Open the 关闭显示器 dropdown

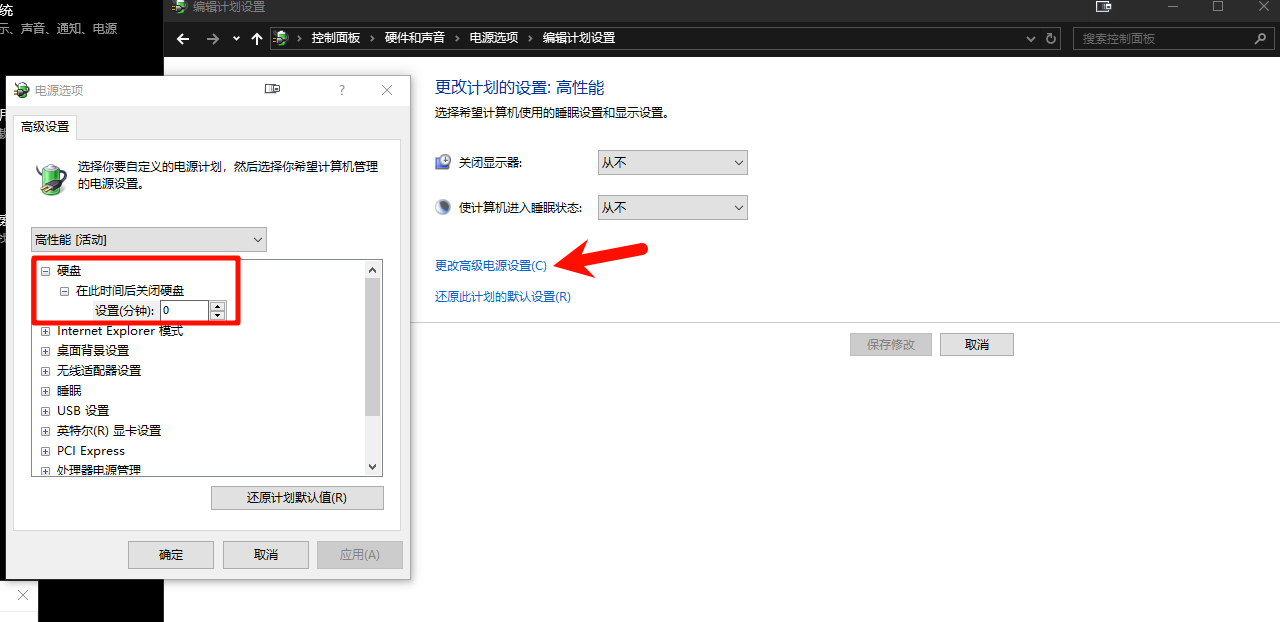pos(672,162)
